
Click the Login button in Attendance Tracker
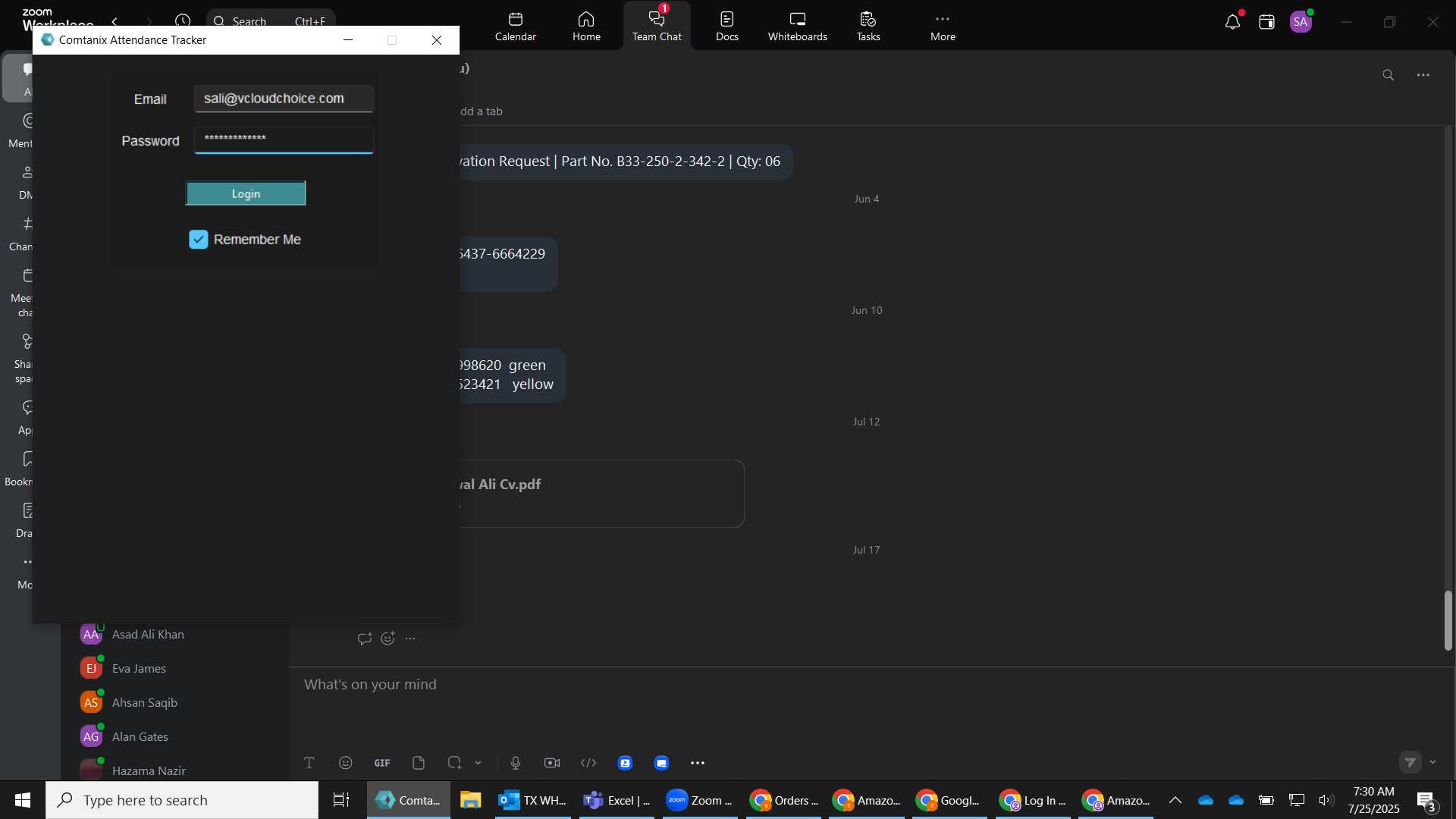246,193
